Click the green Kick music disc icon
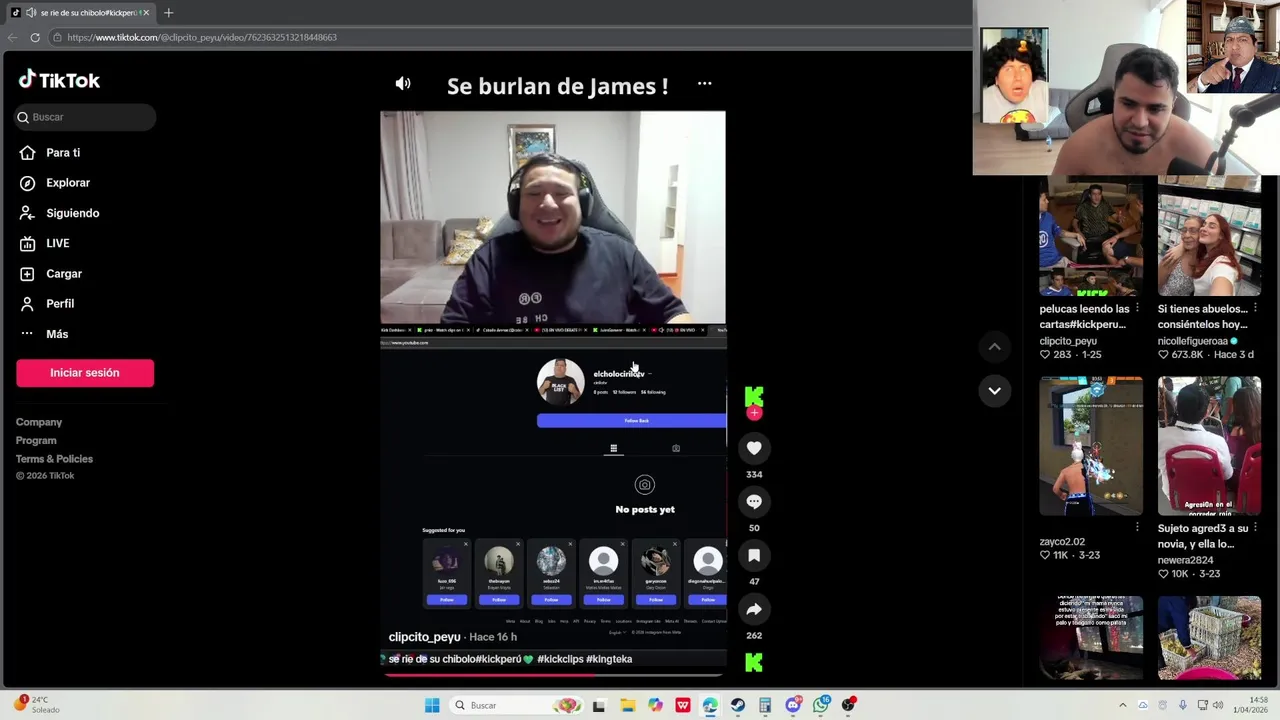This screenshot has width=1280, height=720. [x=754, y=662]
